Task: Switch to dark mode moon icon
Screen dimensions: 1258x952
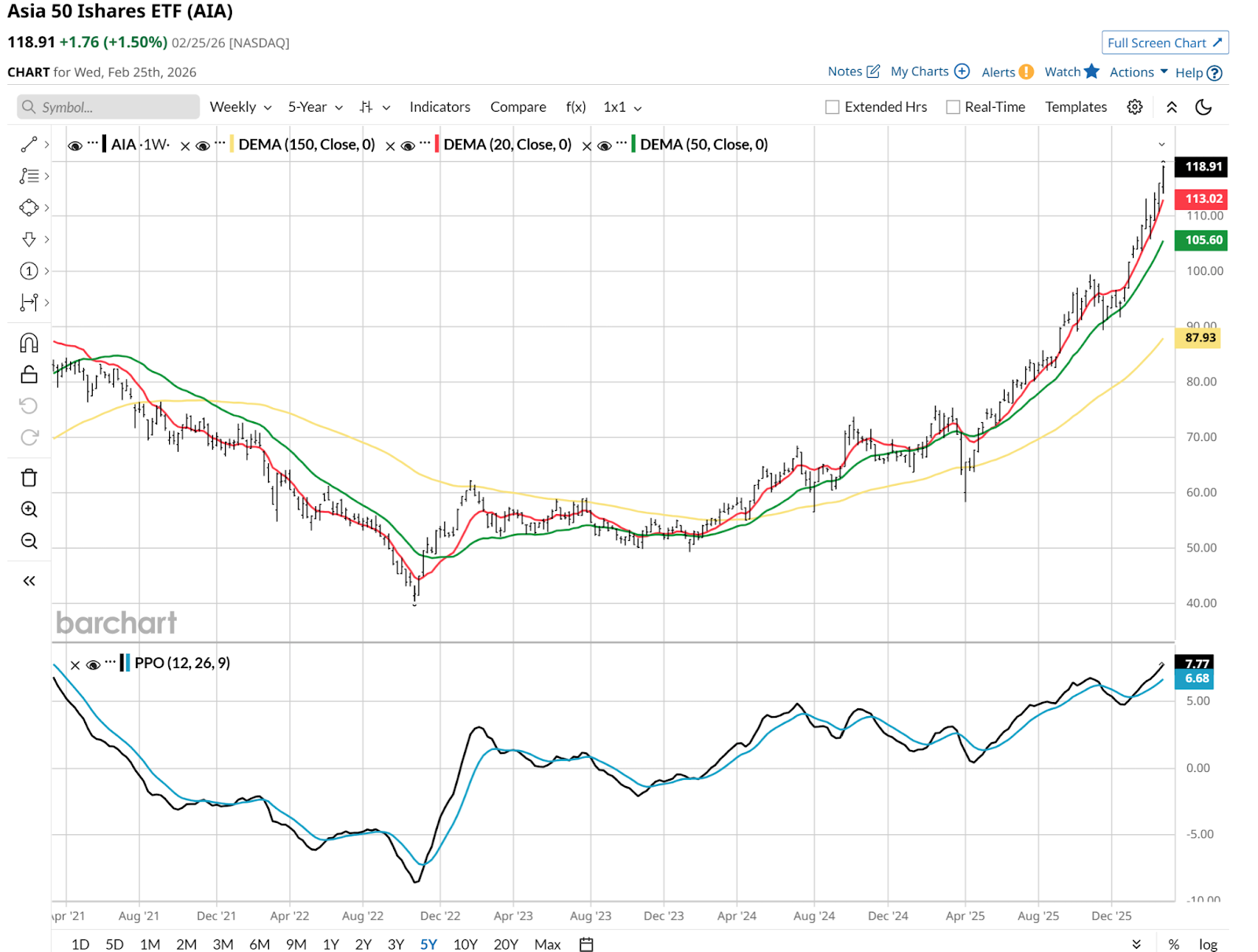Action: coord(1203,107)
